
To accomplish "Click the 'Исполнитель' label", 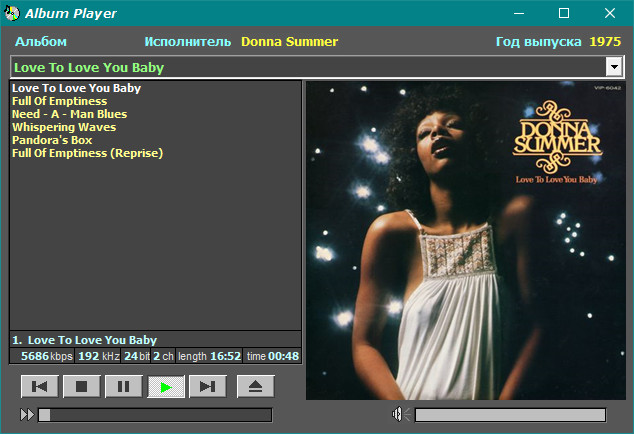I will pos(188,42).
